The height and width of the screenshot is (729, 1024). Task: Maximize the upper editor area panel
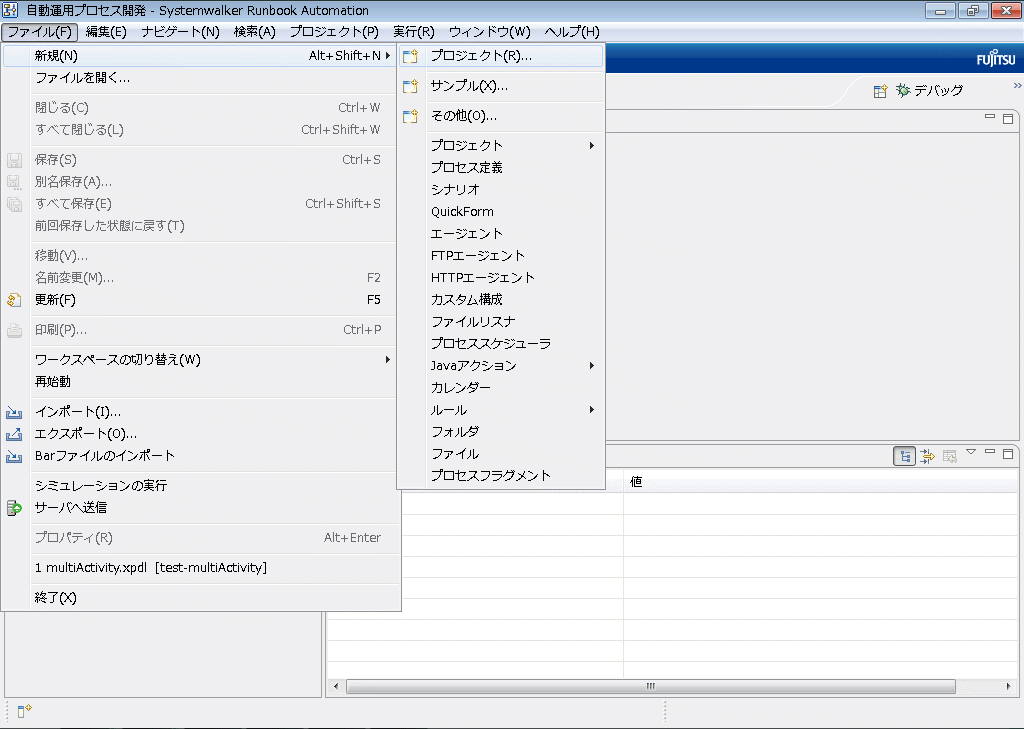pos(1008,118)
